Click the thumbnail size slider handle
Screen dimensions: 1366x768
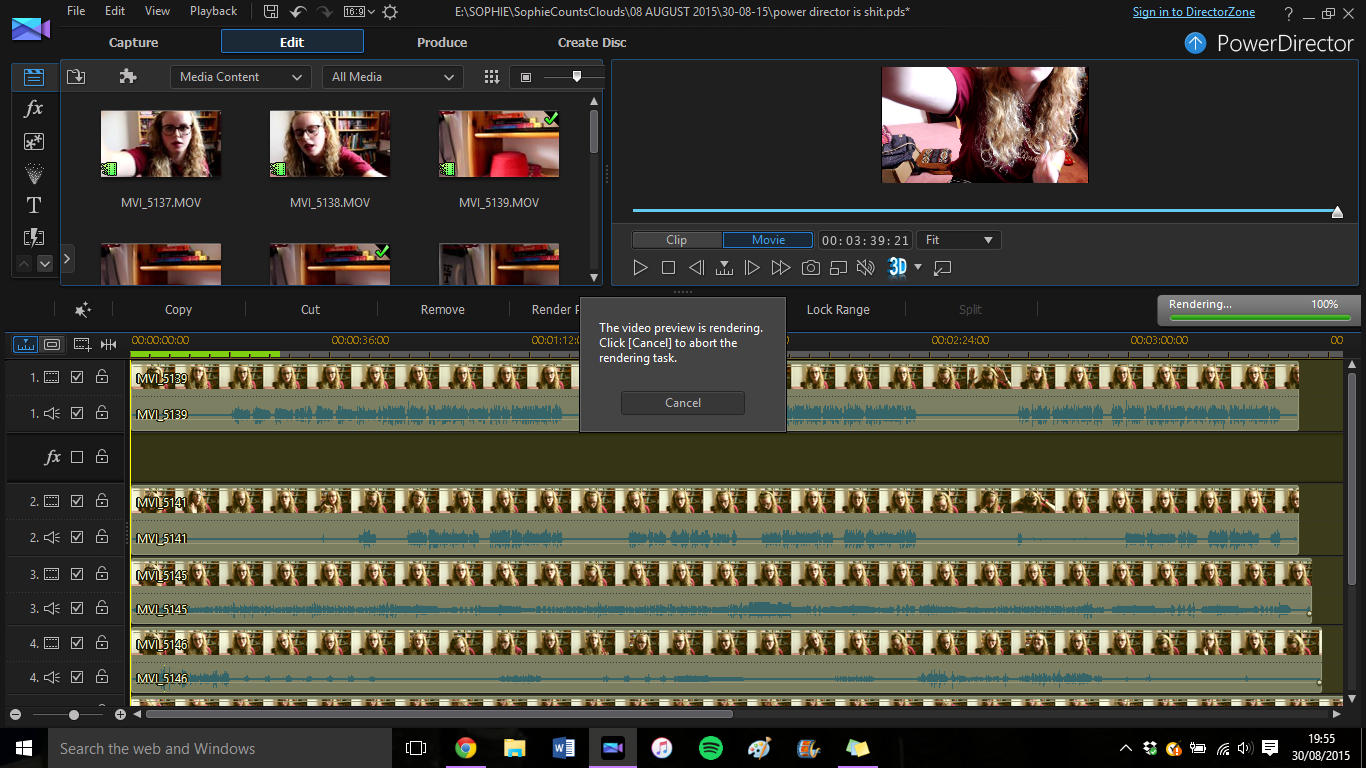pyautogui.click(x=576, y=76)
